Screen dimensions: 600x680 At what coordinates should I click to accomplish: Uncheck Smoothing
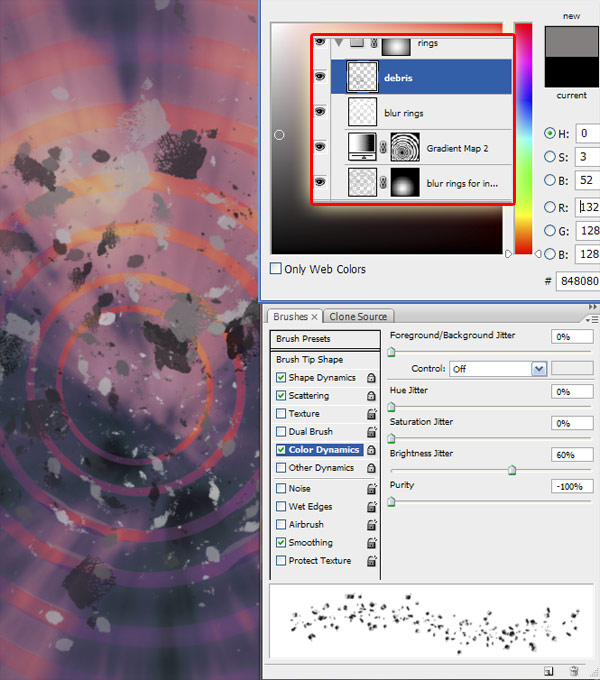click(281, 543)
